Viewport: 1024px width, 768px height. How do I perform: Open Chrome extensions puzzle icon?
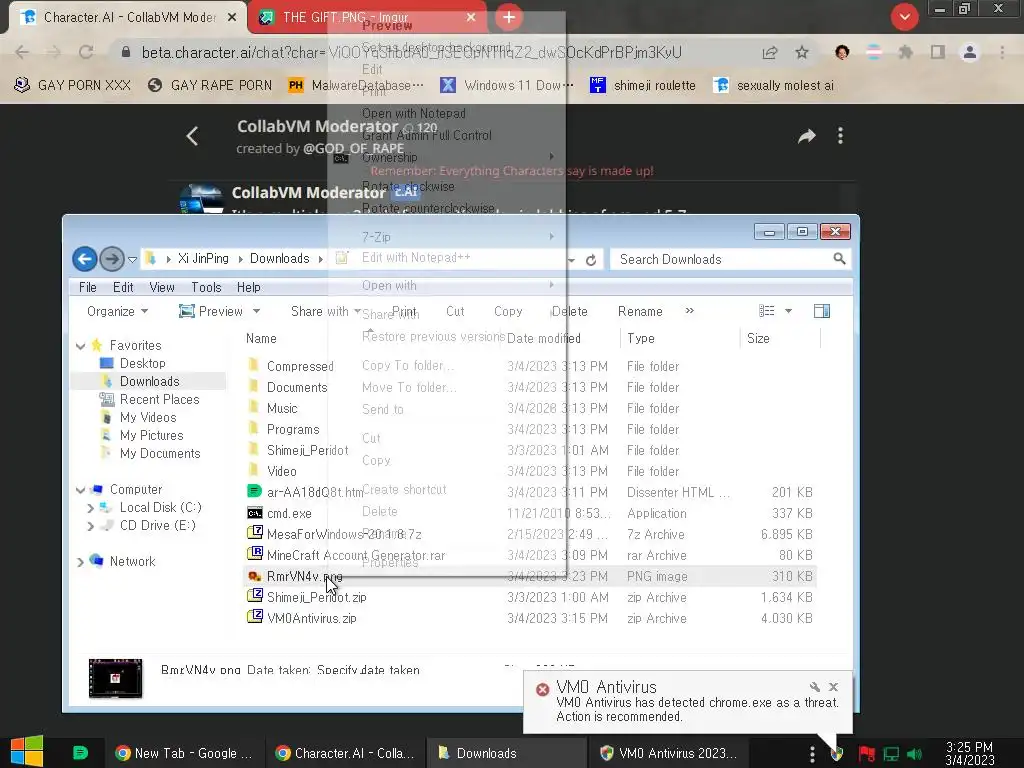click(x=905, y=52)
